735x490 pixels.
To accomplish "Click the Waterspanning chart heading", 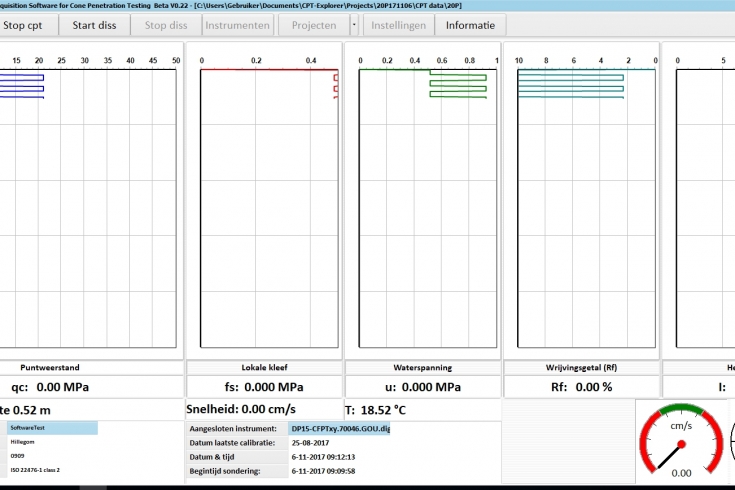I will (423, 368).
